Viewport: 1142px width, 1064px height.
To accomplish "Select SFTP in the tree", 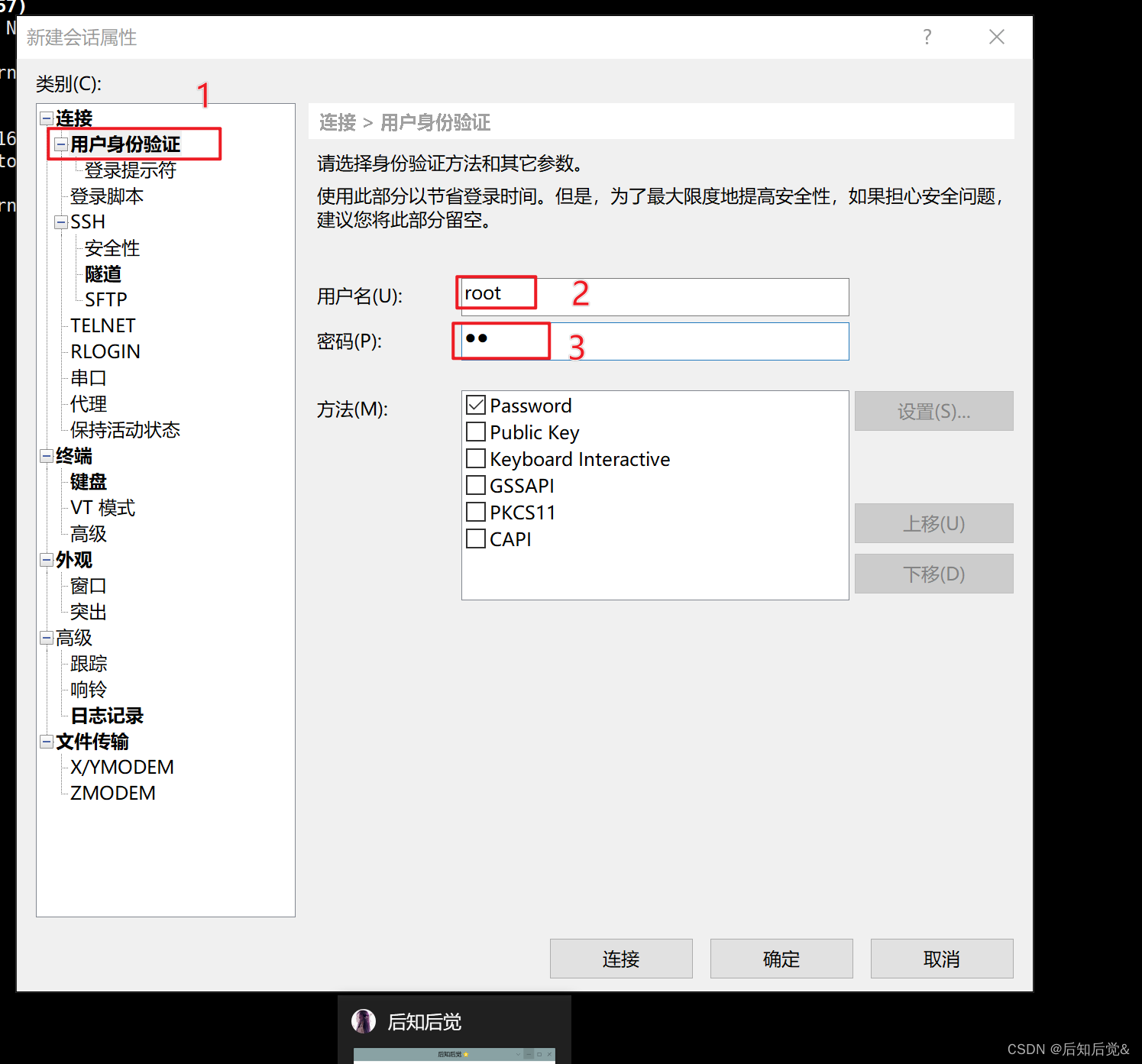I will click(106, 299).
